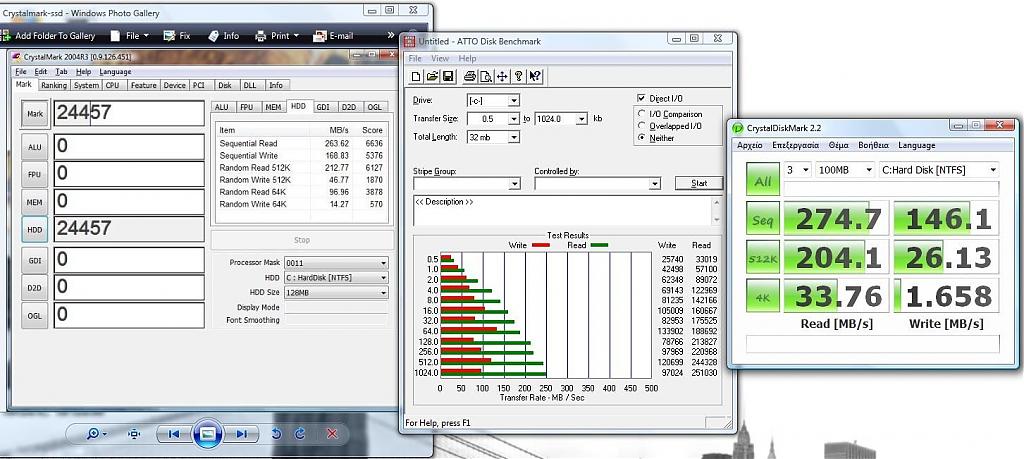Click the context help arrow icon in ATTO

535,77
